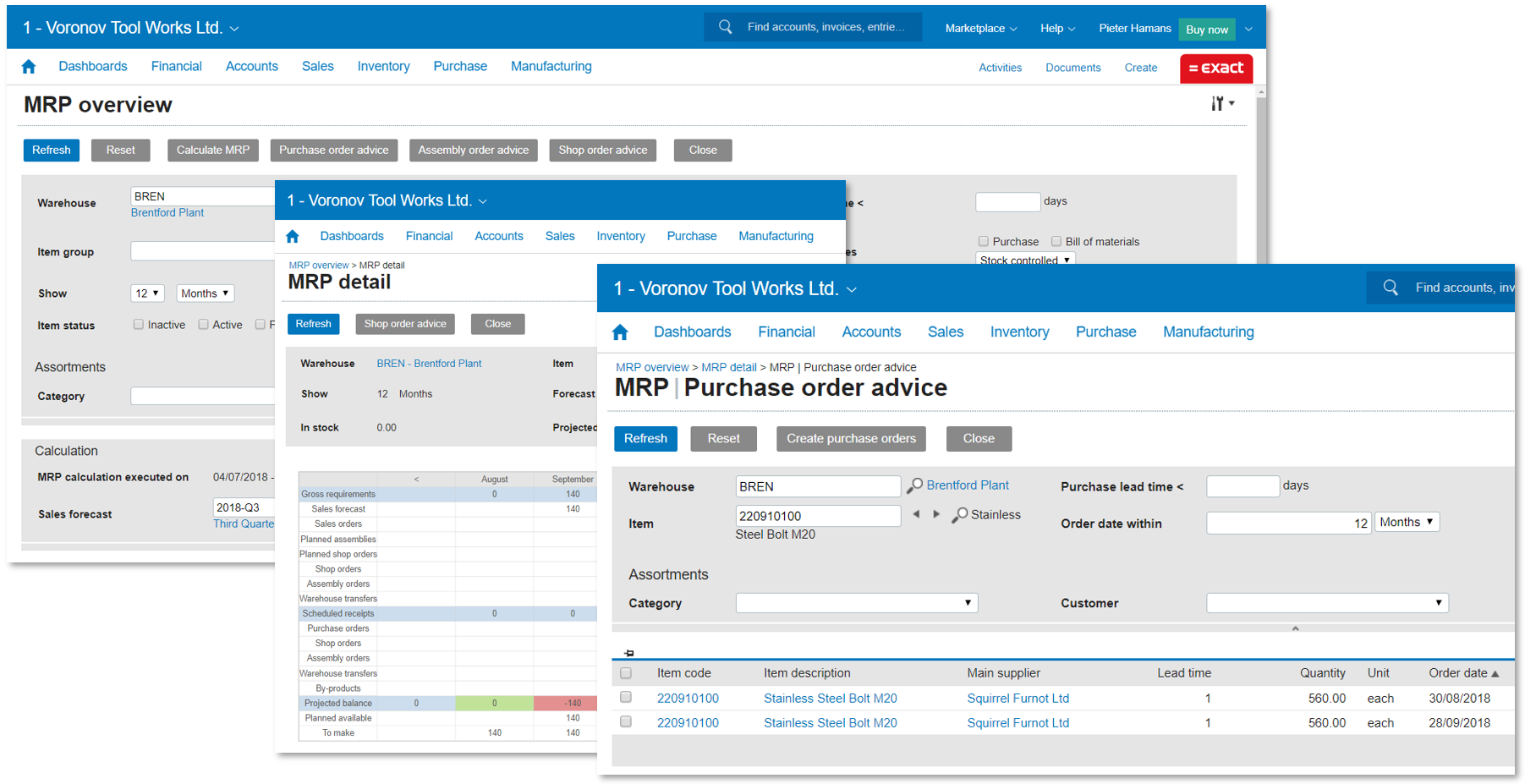Tick the Inactive item status checkbox
The height and width of the screenshot is (784, 1525).
[139, 325]
